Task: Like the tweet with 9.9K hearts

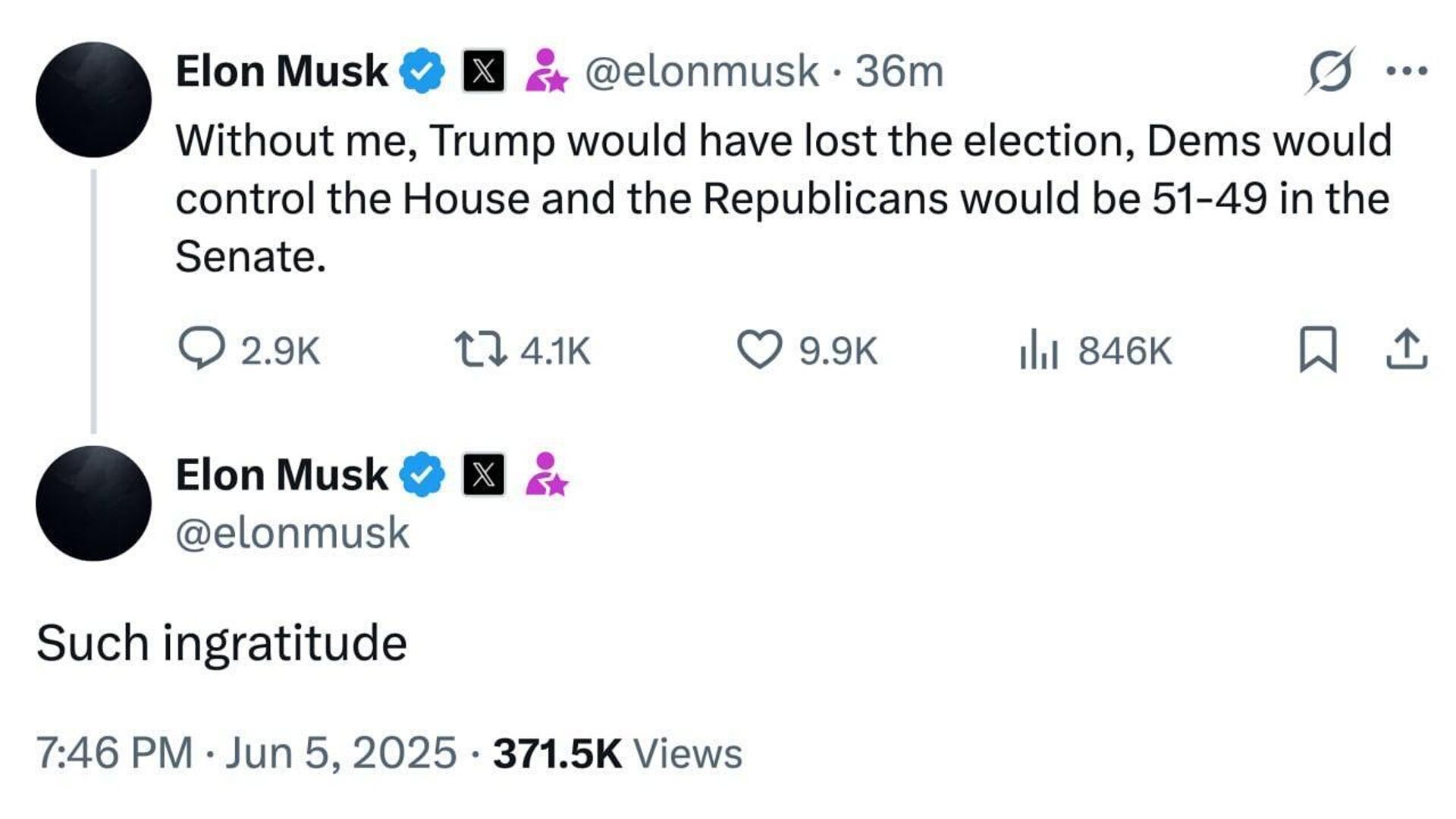Action: [759, 350]
